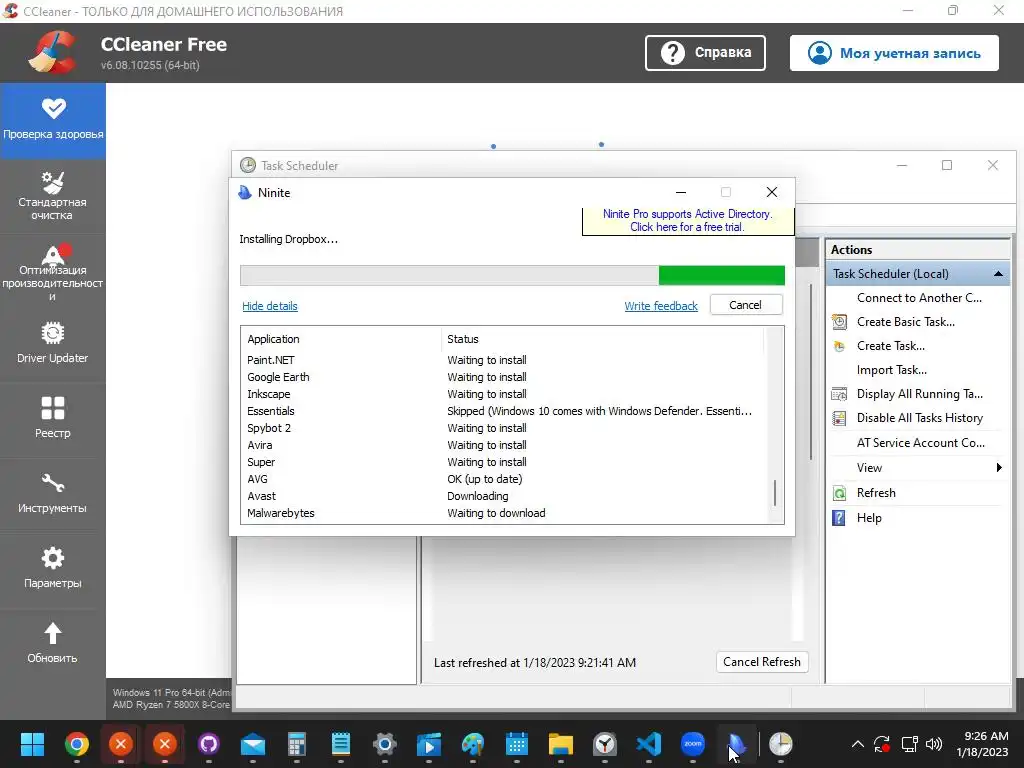1024x768 pixels.
Task: Click the Task Scheduler vertical scrollbar
Action: click(x=811, y=372)
